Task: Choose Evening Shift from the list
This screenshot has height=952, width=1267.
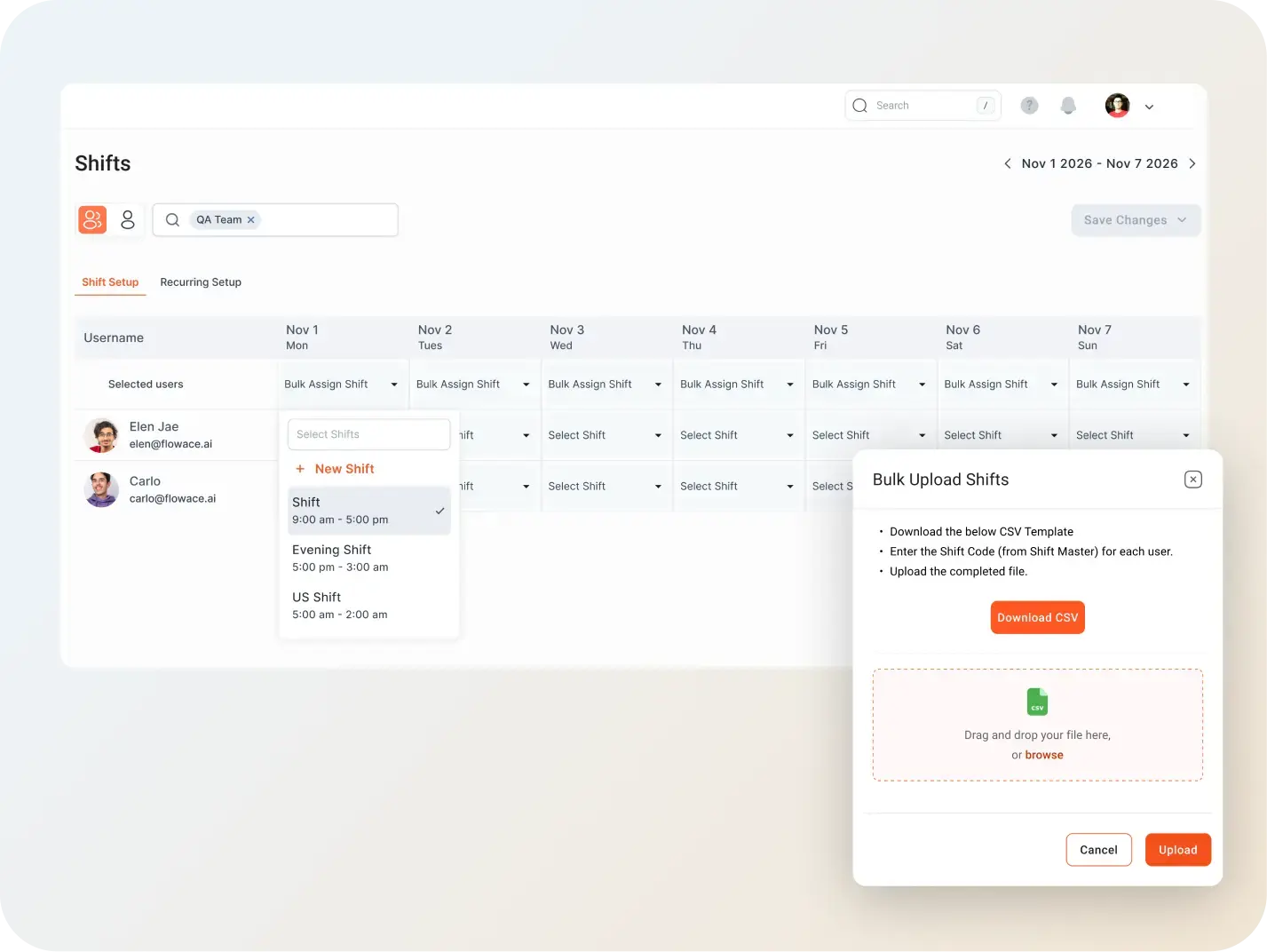Action: coord(368,558)
